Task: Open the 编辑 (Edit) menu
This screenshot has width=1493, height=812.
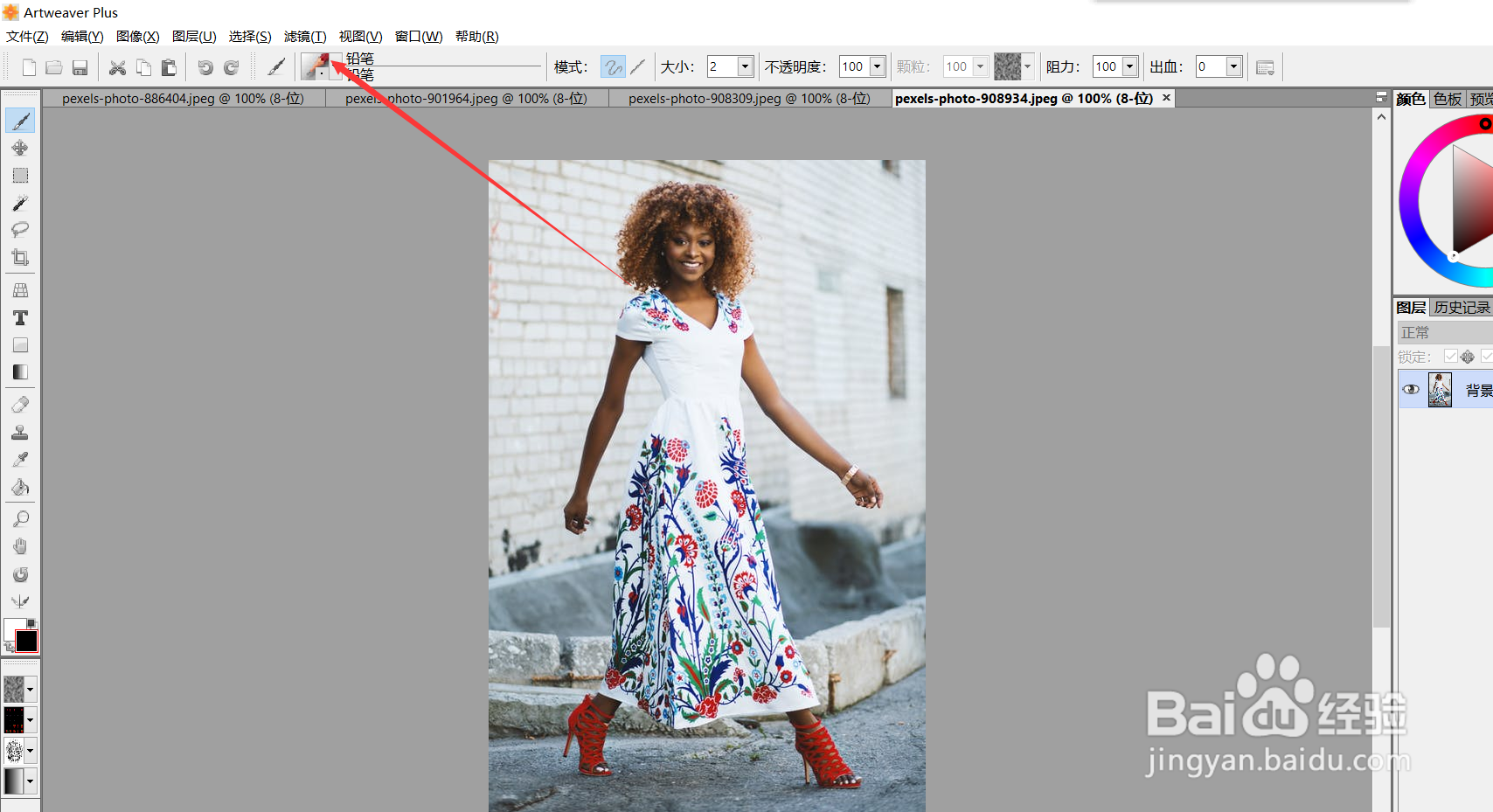Action: pos(82,36)
